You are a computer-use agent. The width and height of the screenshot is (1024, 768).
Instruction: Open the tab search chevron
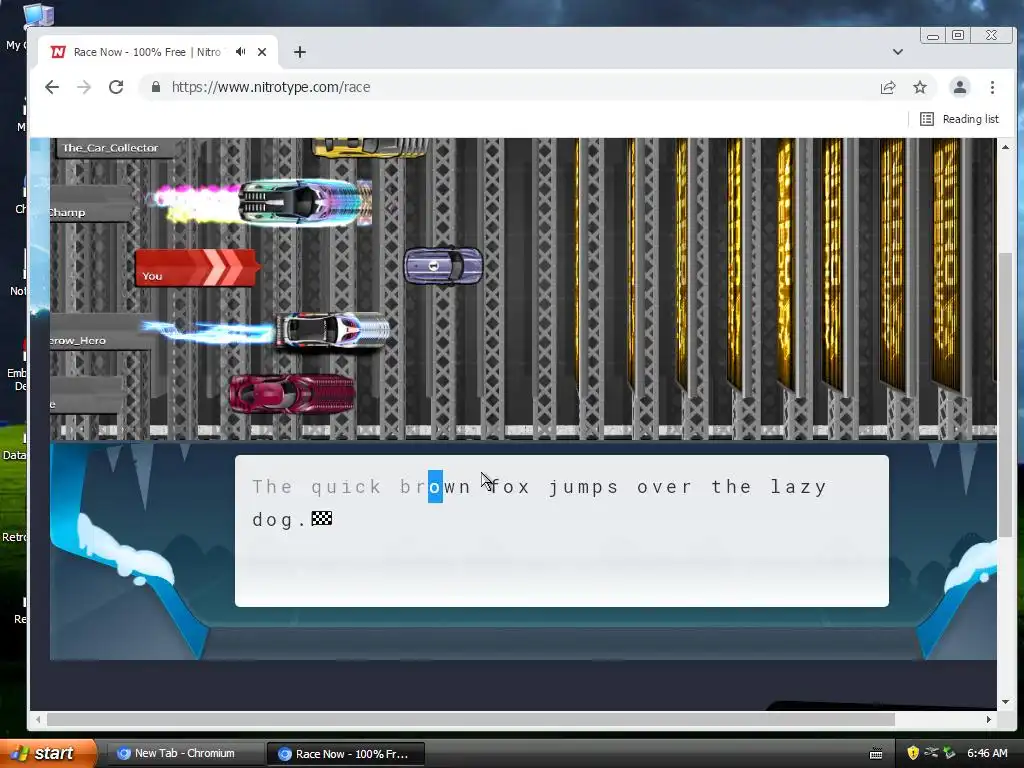click(898, 52)
